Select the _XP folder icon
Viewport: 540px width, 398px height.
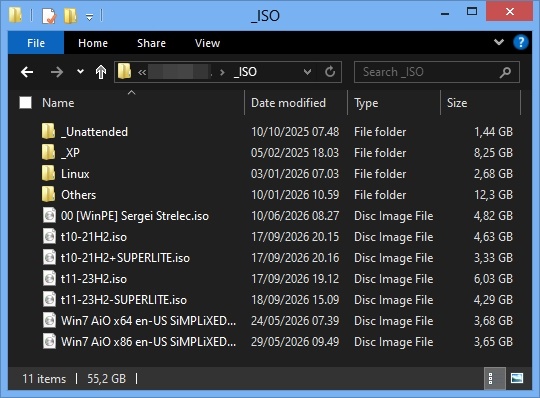click(x=48, y=152)
